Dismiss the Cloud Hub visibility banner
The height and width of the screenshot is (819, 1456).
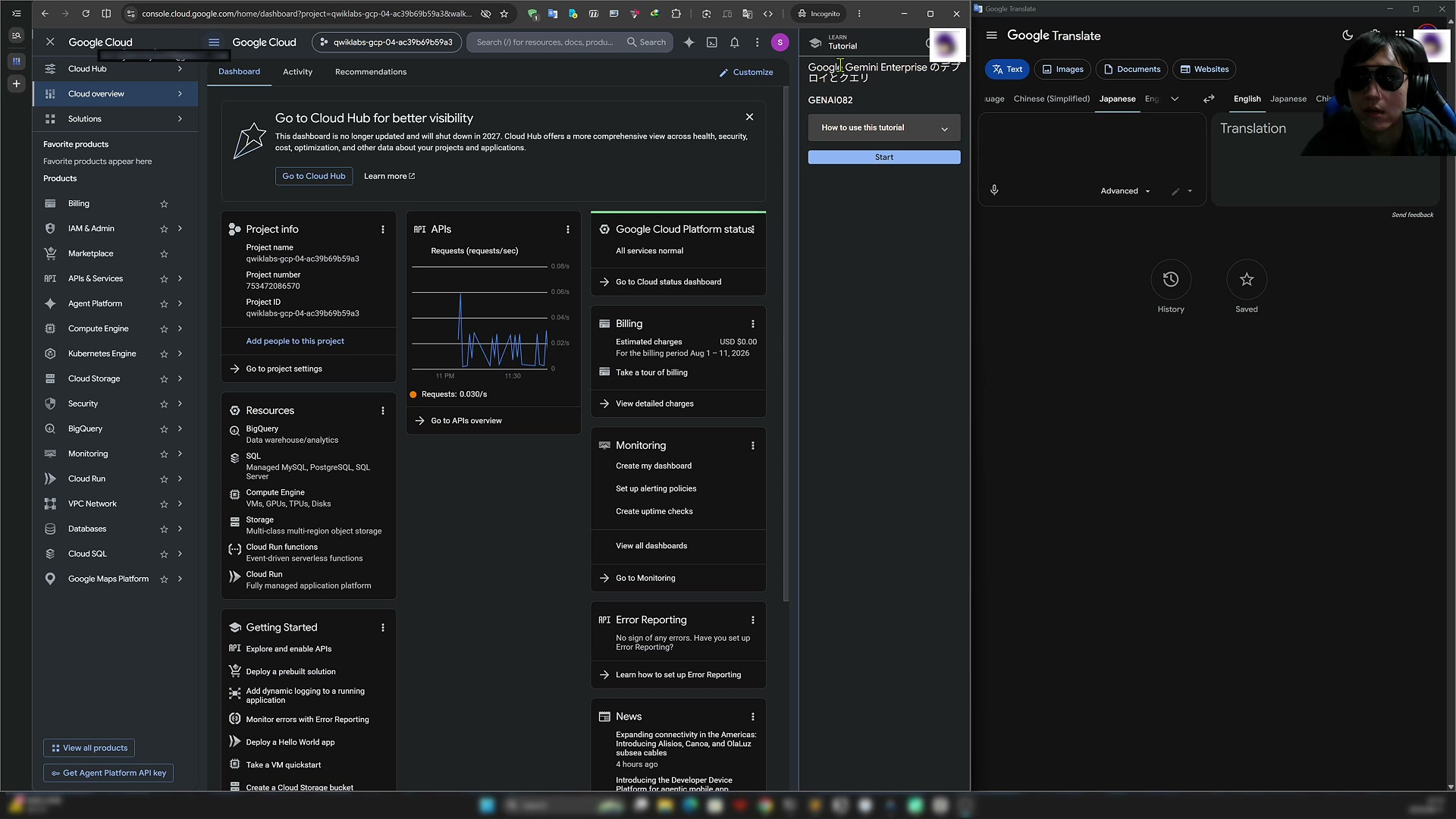pos(749,117)
